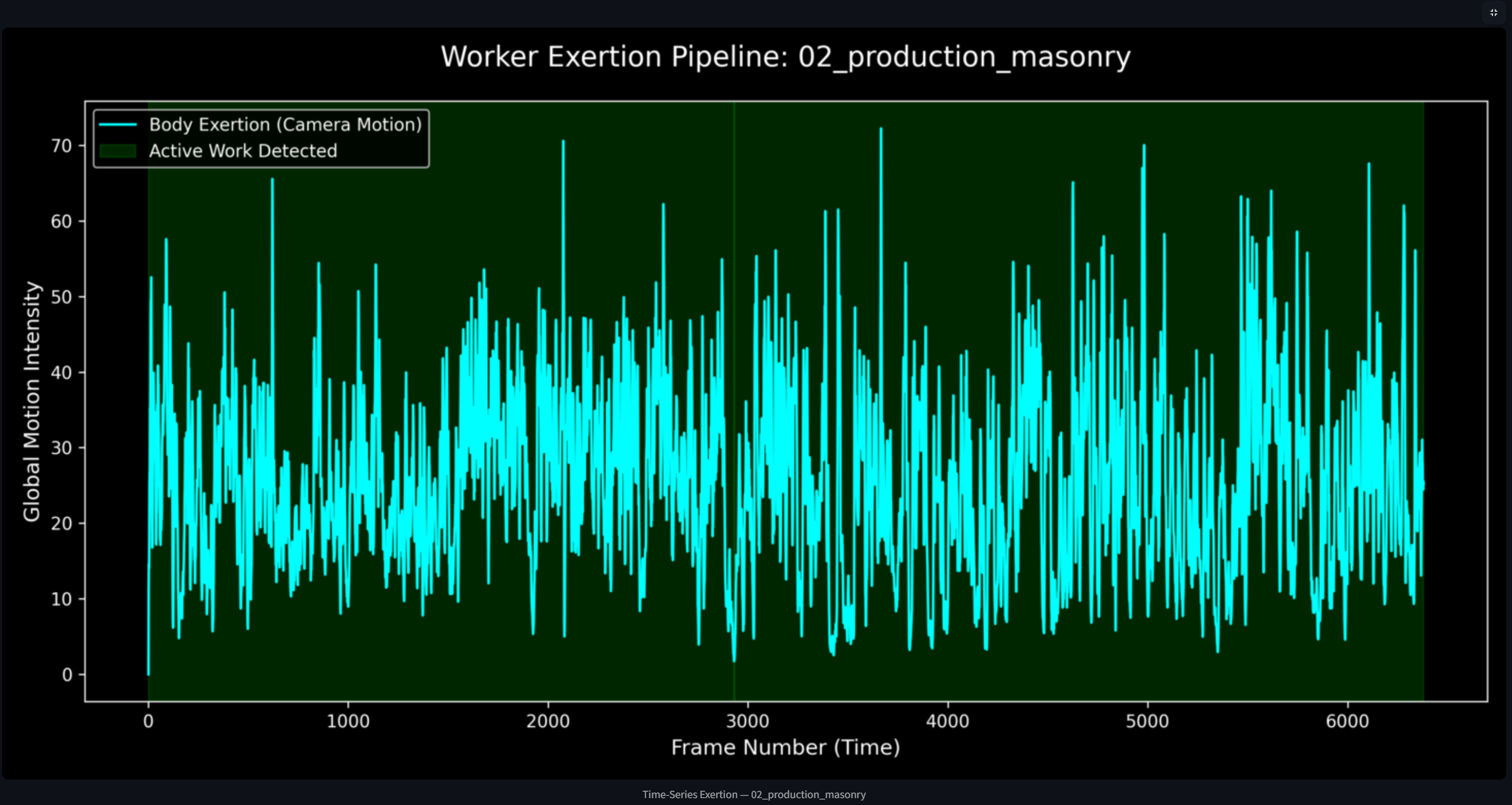Image resolution: width=1512 pixels, height=805 pixels.
Task: Click the Time-Series Exertion caption below the chart
Action: (754, 794)
